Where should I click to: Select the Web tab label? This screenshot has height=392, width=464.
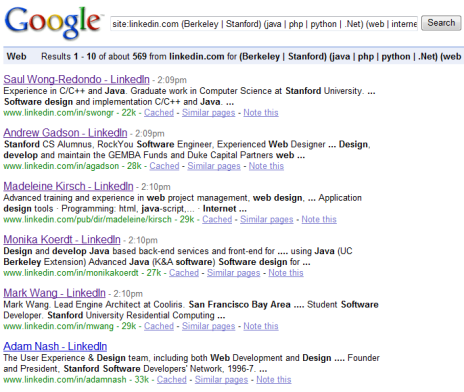(16, 56)
